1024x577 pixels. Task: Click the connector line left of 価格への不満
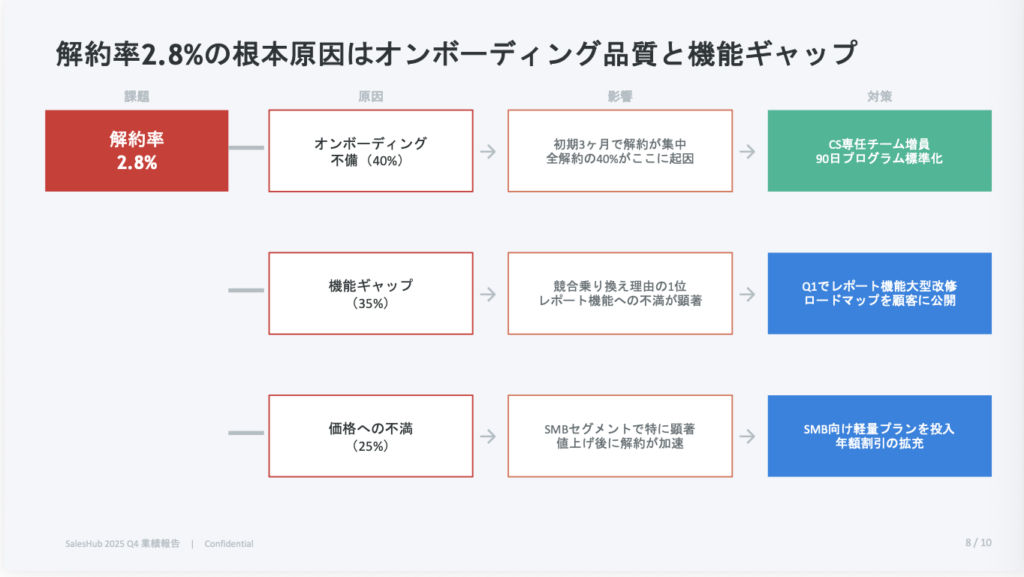(247, 433)
